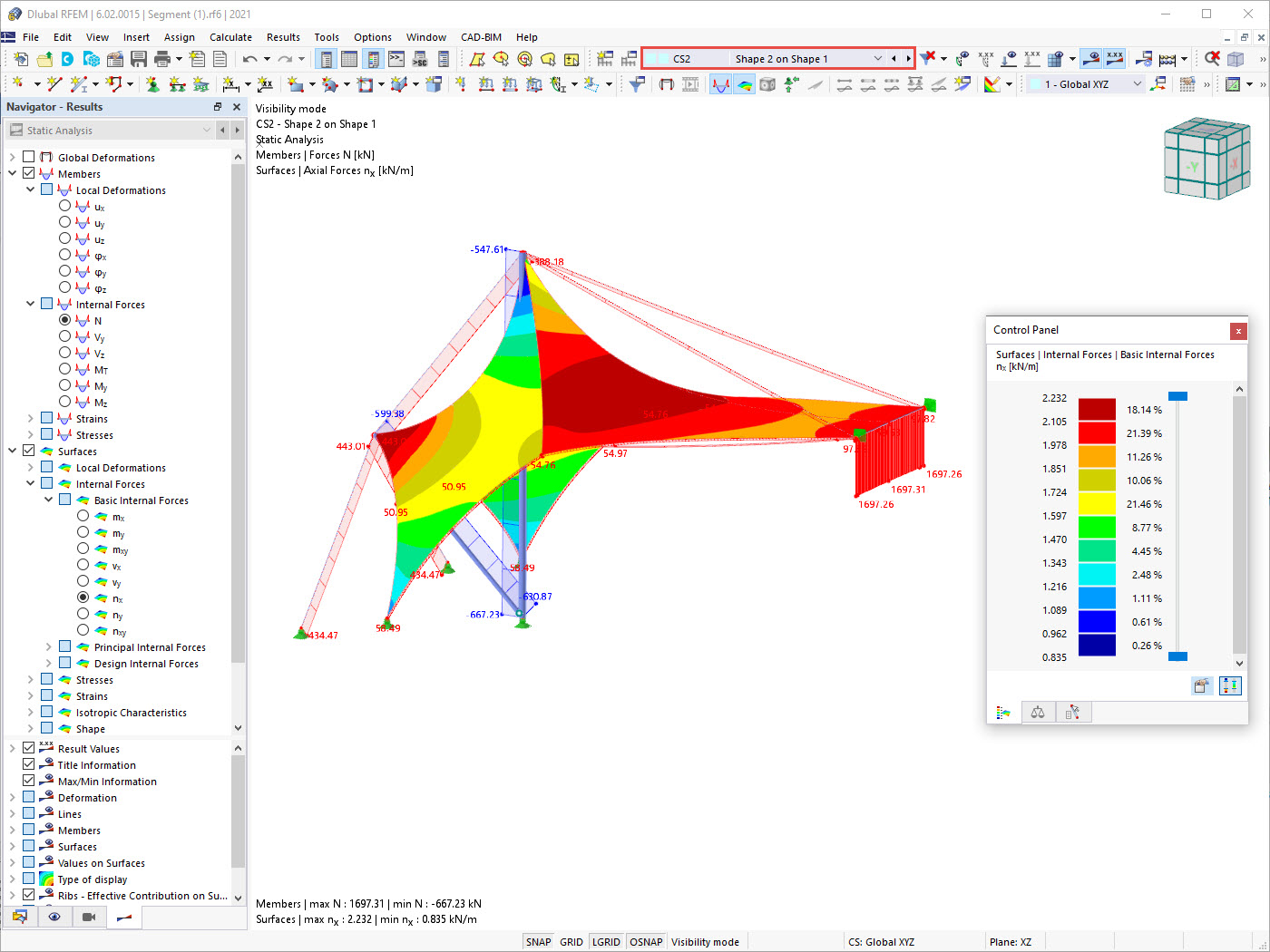Expand the Design Internal Forces node

pos(49,663)
